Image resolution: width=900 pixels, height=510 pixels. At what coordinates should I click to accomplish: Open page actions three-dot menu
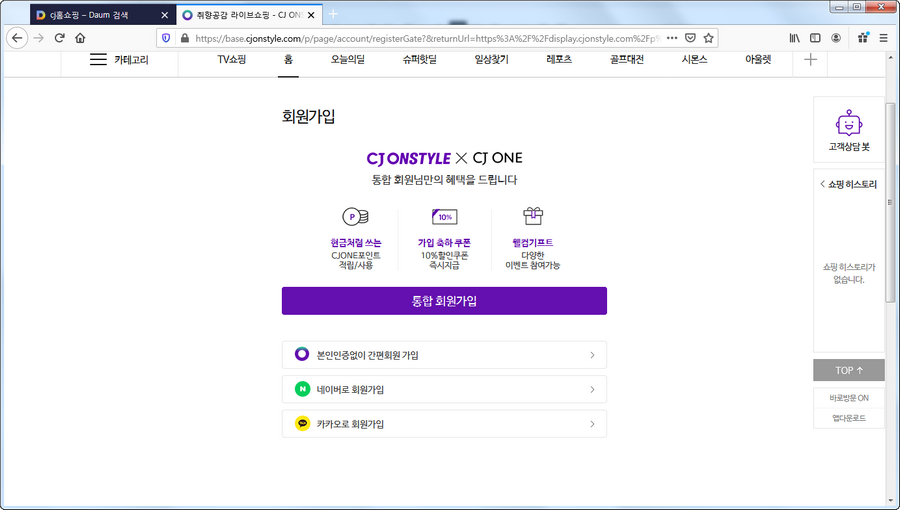672,38
